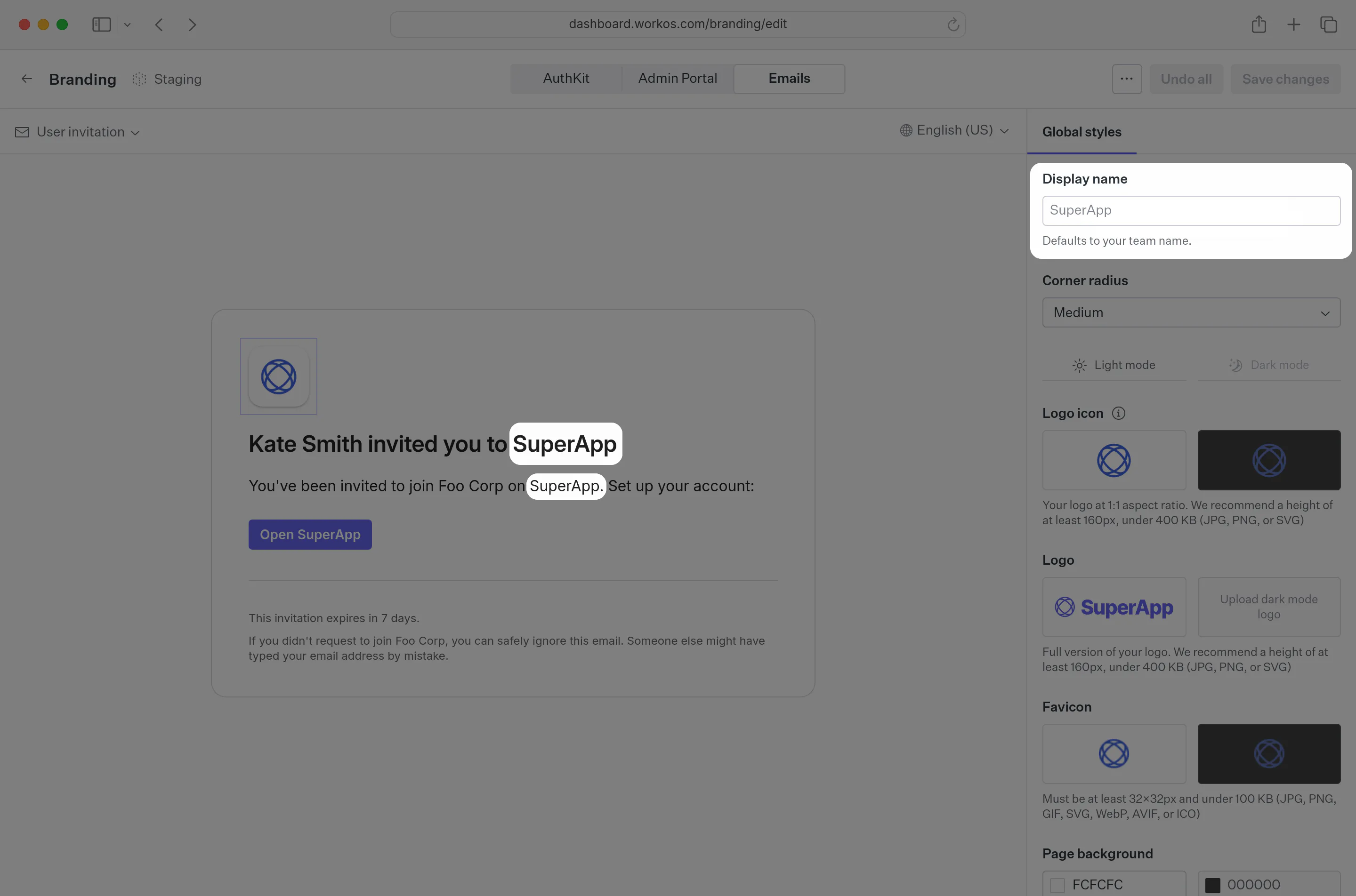Select the dark mode Logo icon thumbnail
This screenshot has width=1356, height=896.
[x=1269, y=460]
